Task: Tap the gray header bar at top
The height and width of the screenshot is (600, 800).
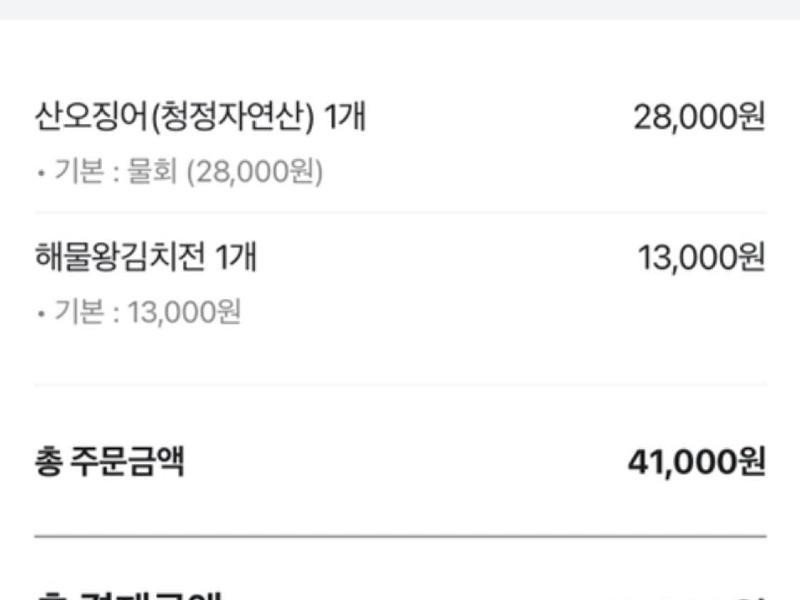Action: (400, 9)
